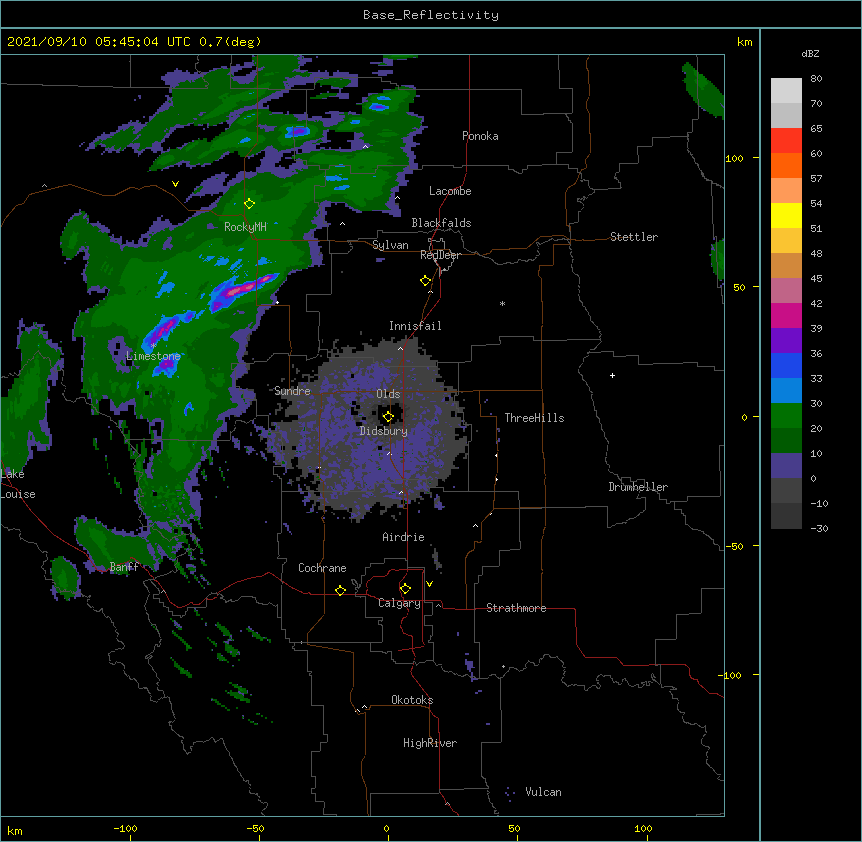Pick the red 65 dBZ legend swatch

point(786,140)
